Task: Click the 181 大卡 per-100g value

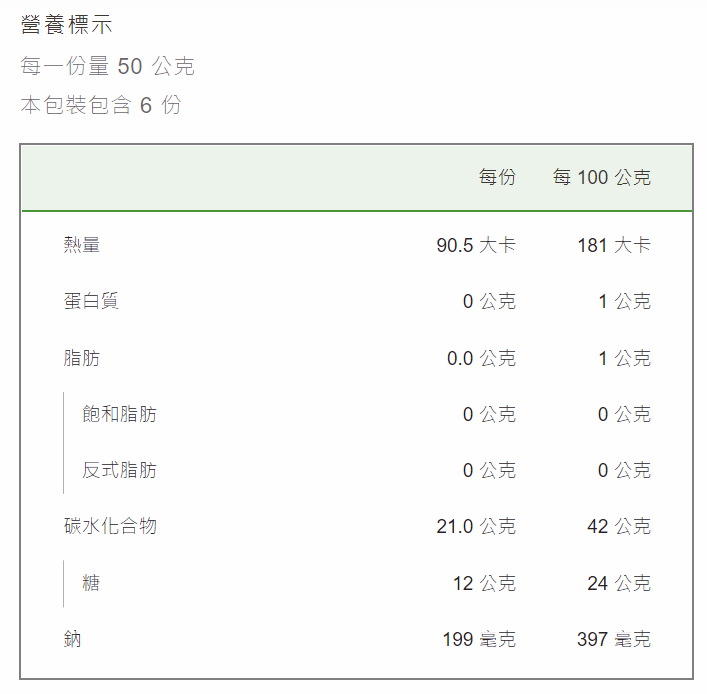Action: [x=615, y=245]
